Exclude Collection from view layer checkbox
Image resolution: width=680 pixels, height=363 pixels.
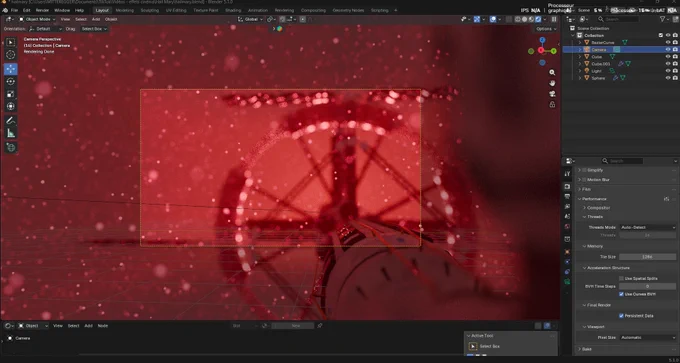click(x=661, y=35)
